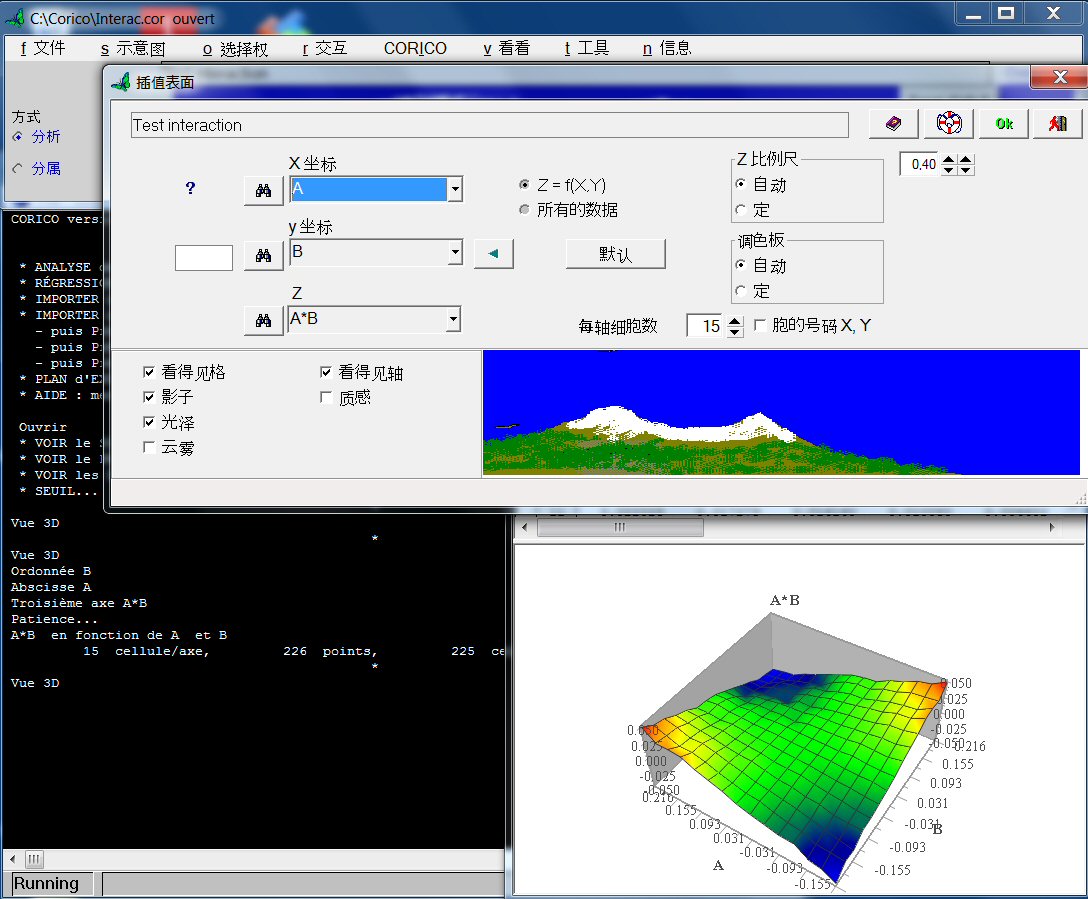Click the left-pointing triangle arrow button
Viewport: 1088px width, 899px height.
coord(493,254)
